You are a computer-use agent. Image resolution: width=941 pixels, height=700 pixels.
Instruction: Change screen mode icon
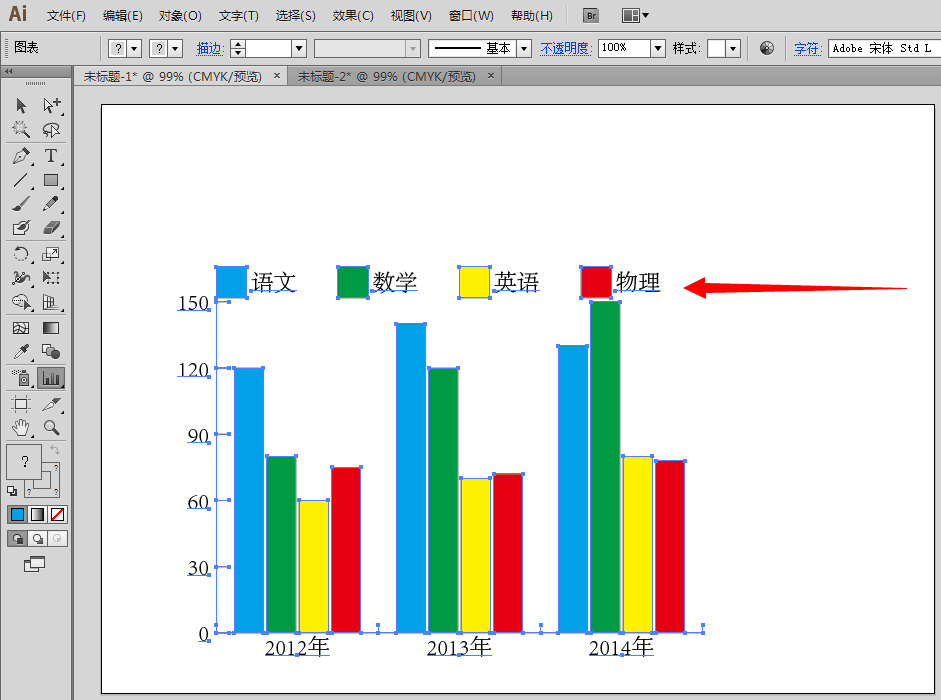(x=34, y=564)
